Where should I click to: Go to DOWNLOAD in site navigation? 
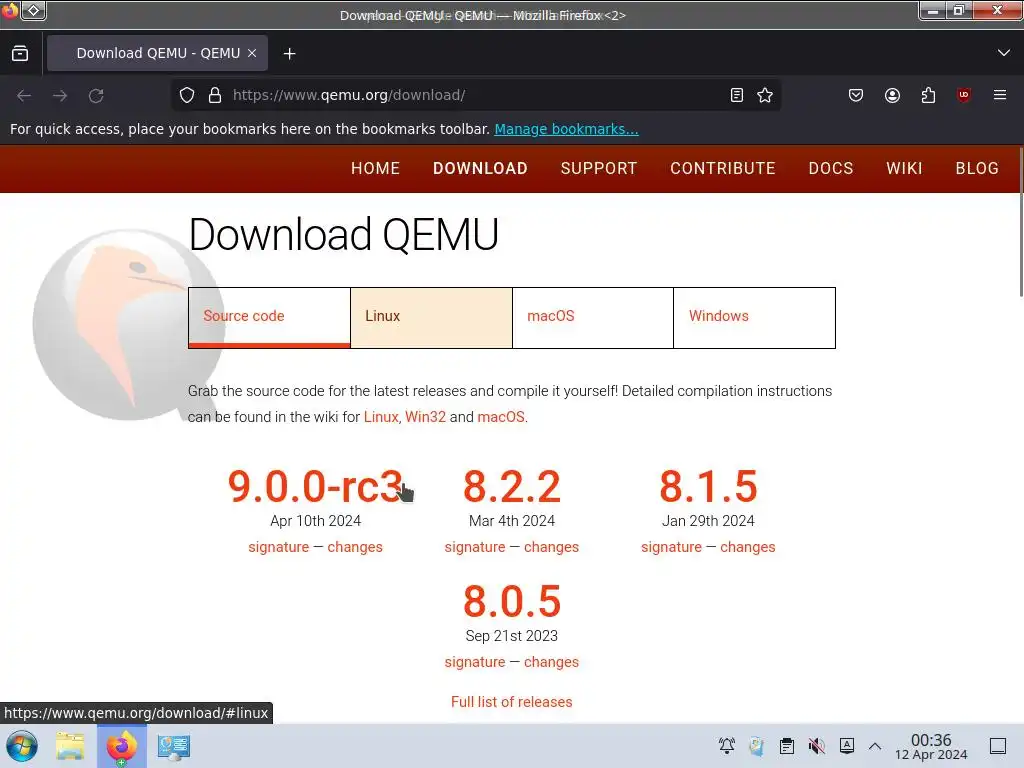[x=480, y=168]
